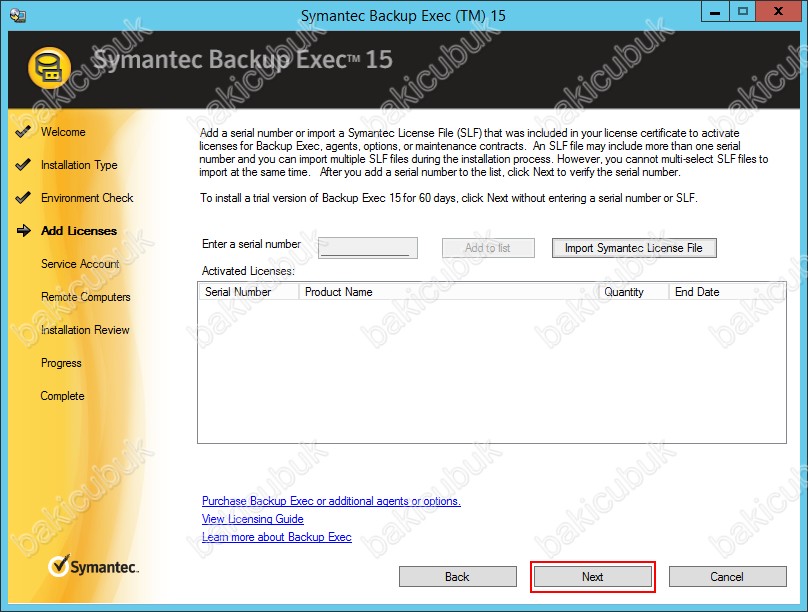Click the checkmark beside Welcome step

point(23,132)
